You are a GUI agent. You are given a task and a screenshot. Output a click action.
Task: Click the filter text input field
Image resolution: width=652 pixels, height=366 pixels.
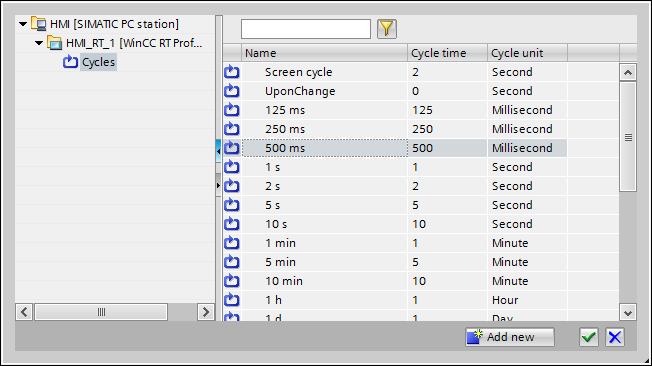306,29
